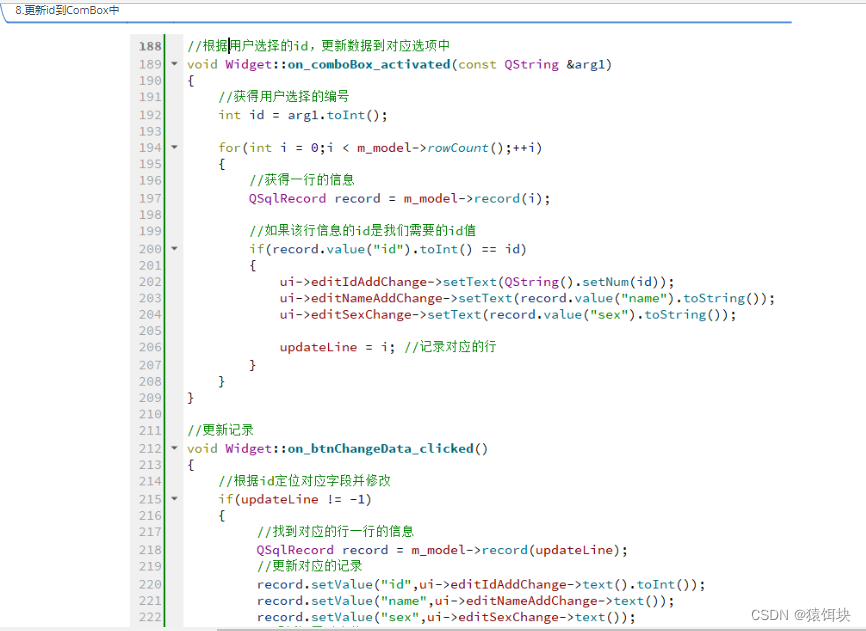Collapse the fold arrow at line 189
866x631 pixels.
[175, 64]
